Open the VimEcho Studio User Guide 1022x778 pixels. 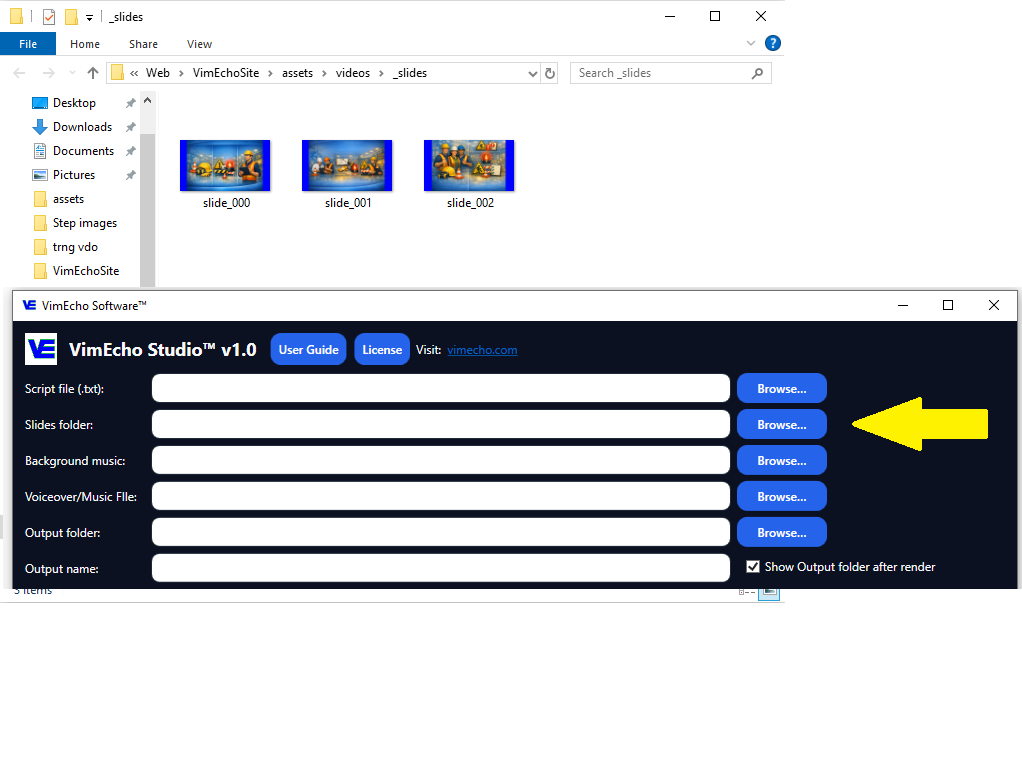pyautogui.click(x=308, y=349)
